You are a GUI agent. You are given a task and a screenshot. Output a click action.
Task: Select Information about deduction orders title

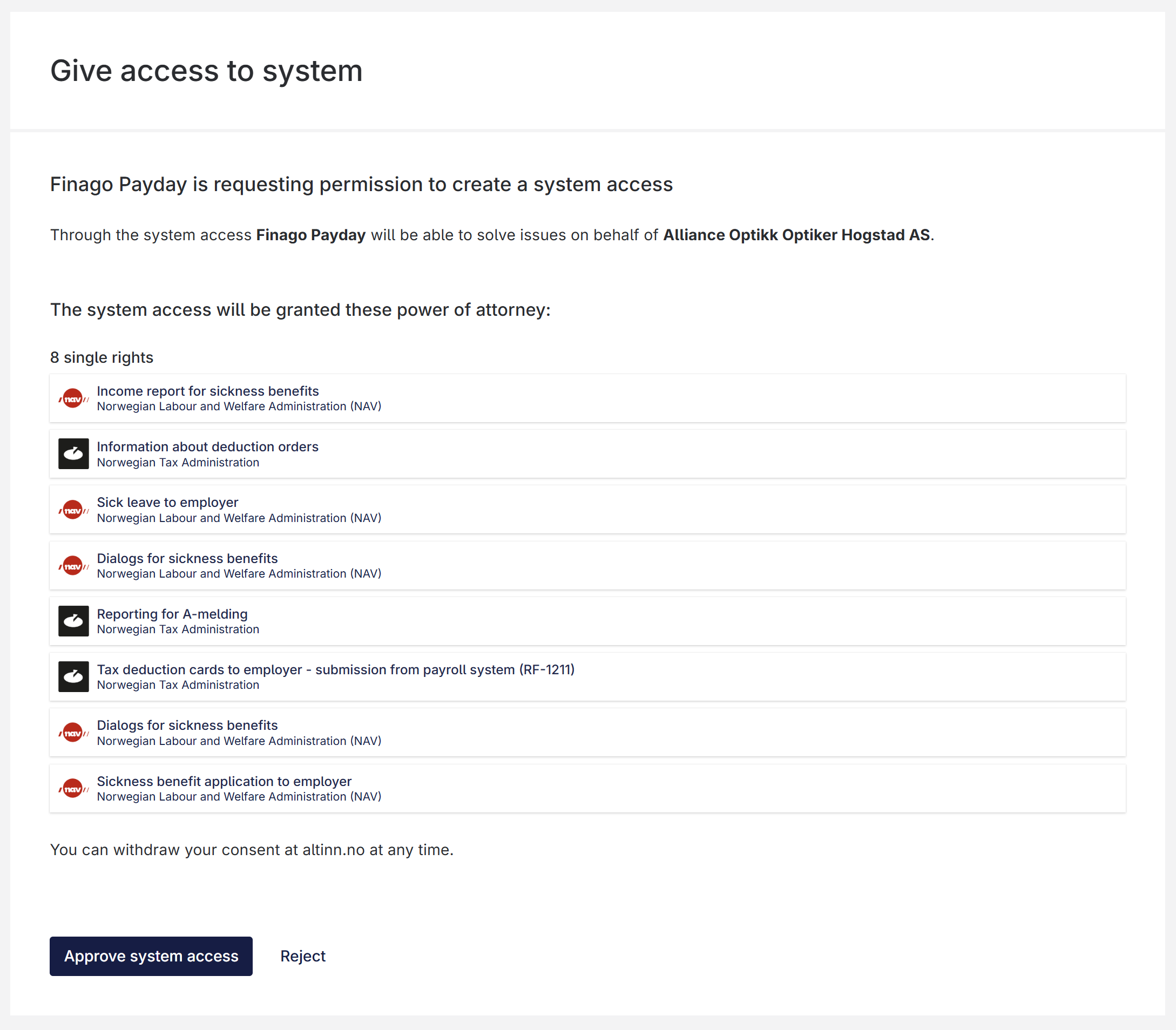tap(207, 446)
